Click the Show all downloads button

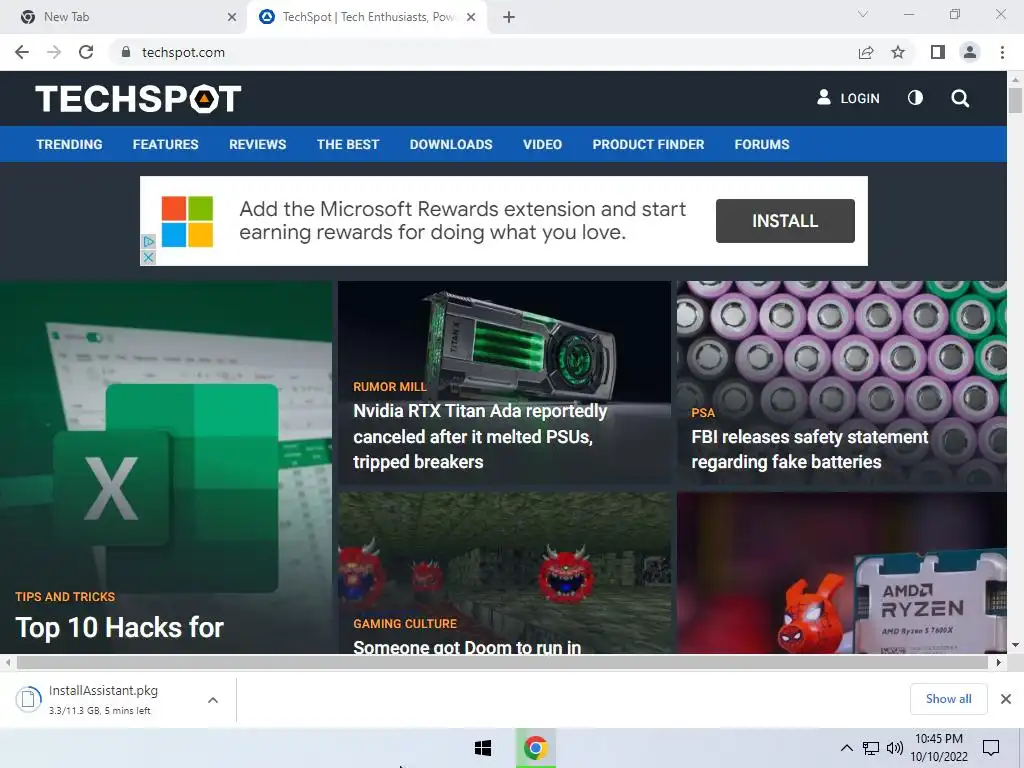(x=948, y=699)
